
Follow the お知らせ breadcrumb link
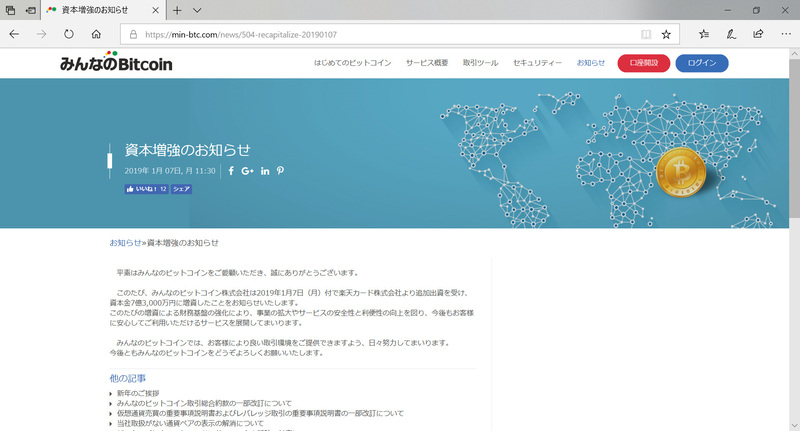[126, 243]
